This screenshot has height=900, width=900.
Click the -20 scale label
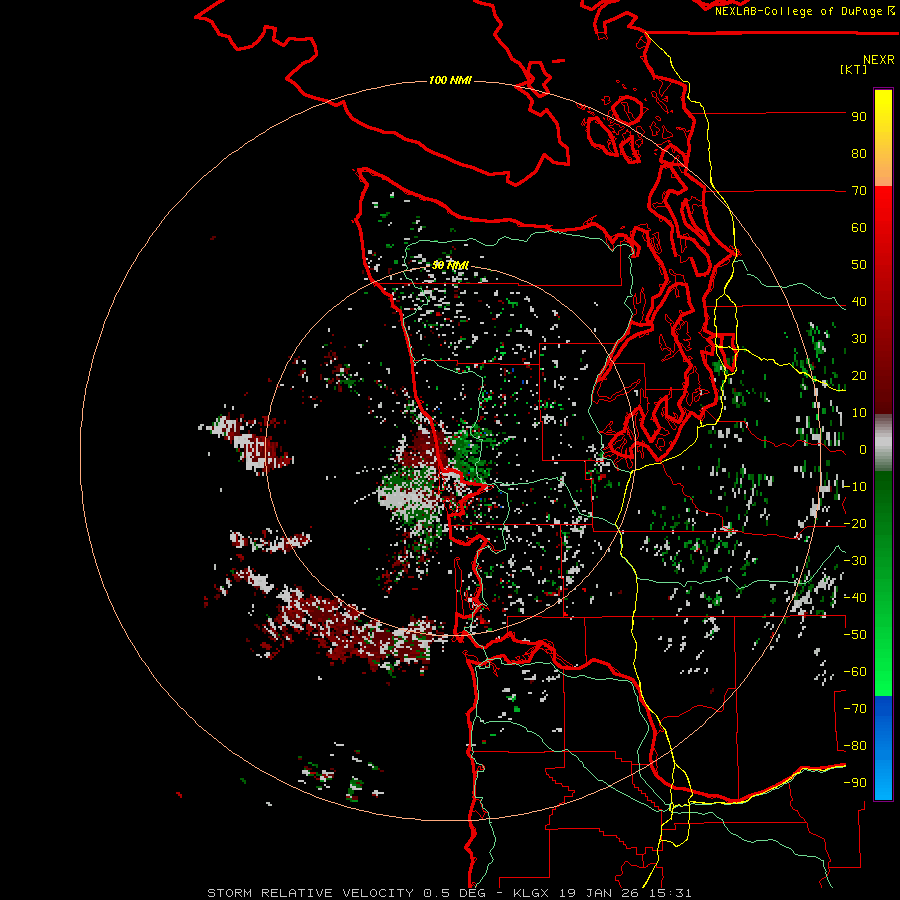point(855,524)
